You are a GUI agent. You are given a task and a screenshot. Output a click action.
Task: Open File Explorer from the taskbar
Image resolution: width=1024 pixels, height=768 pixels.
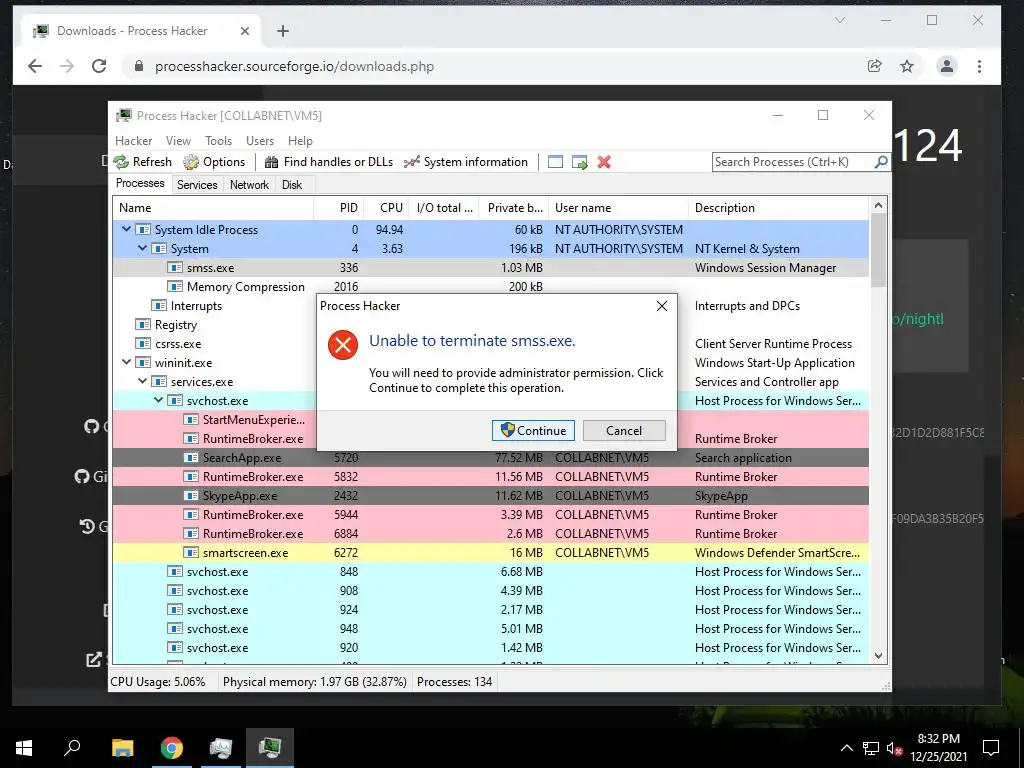click(122, 747)
